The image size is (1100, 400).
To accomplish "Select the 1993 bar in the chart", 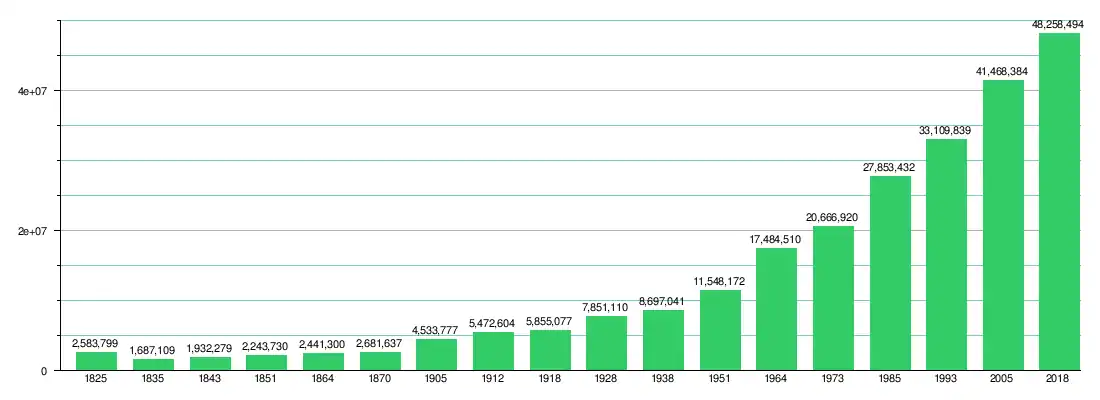I will click(946, 255).
